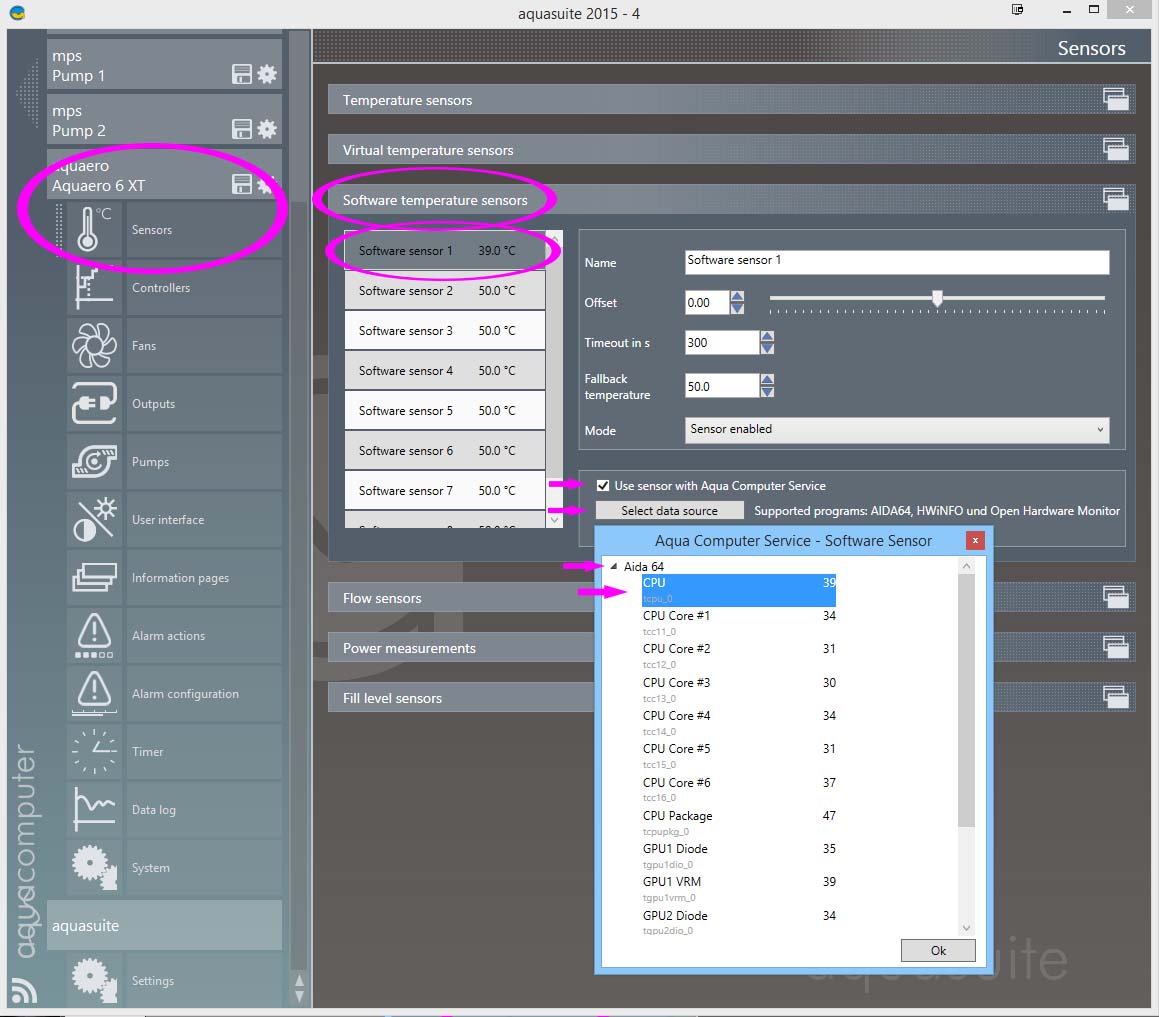Open the aquasuite sidebar section
Screen dimensions: 1159x1017
coord(164,926)
